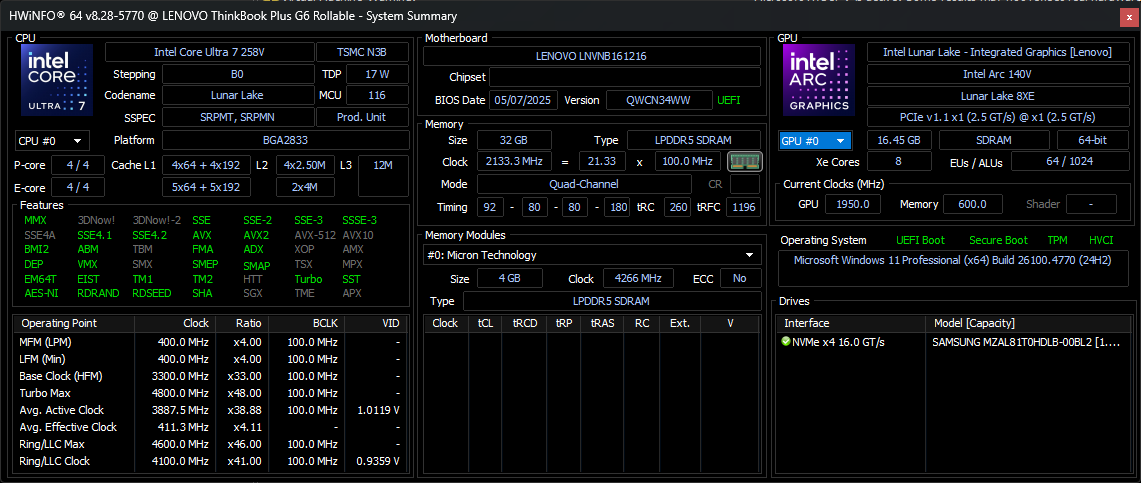Screen dimensions: 1141x483
Task: Select the SAMSUNG MZAL81T0HDLB-00BL2 drive entry
Action: (x=1028, y=341)
